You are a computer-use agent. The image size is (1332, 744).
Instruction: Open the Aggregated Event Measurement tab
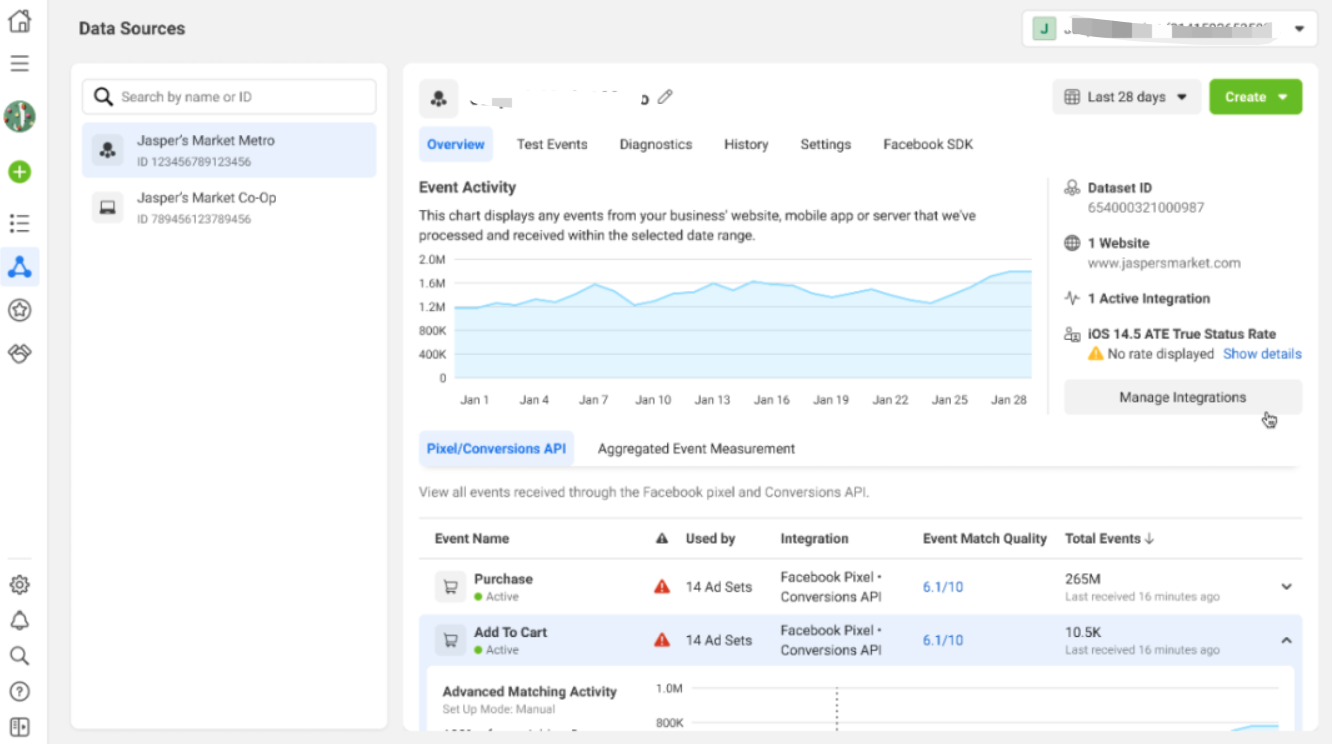[696, 449]
